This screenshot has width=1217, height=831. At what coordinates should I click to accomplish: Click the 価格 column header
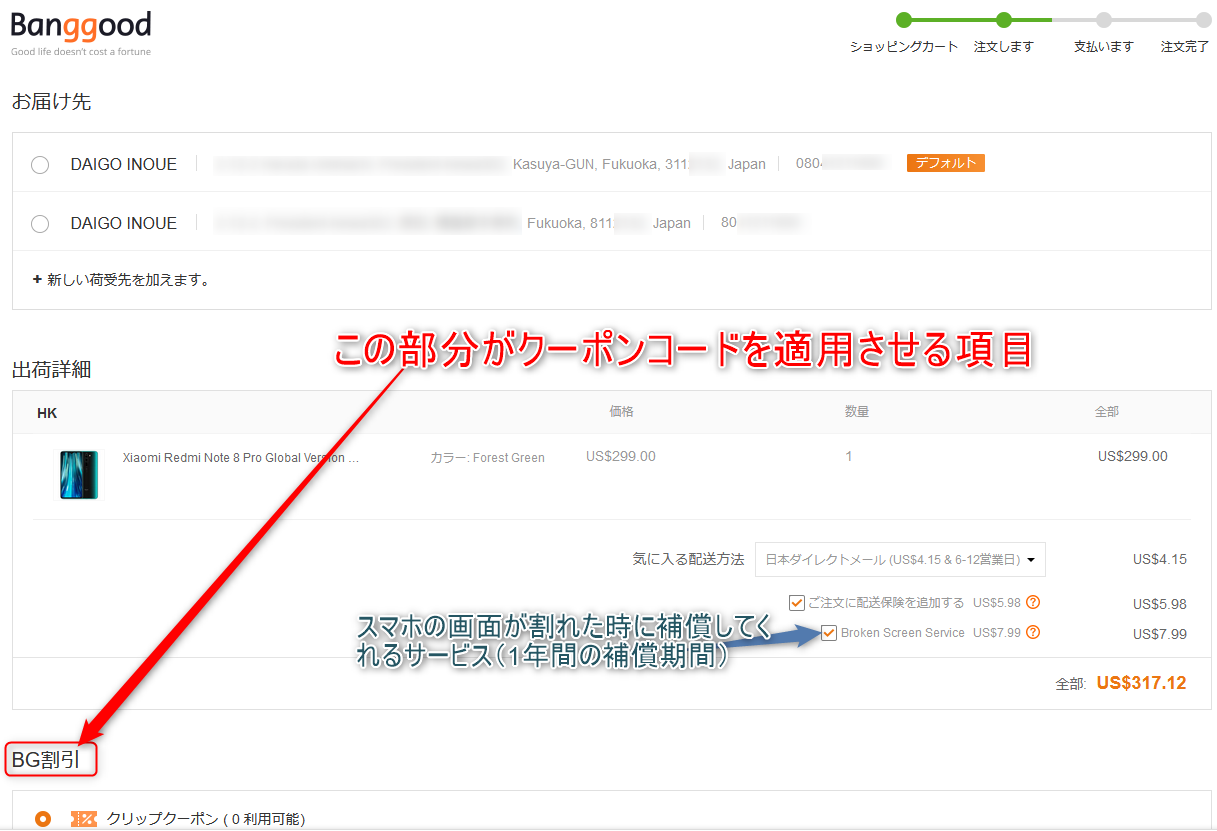(622, 411)
